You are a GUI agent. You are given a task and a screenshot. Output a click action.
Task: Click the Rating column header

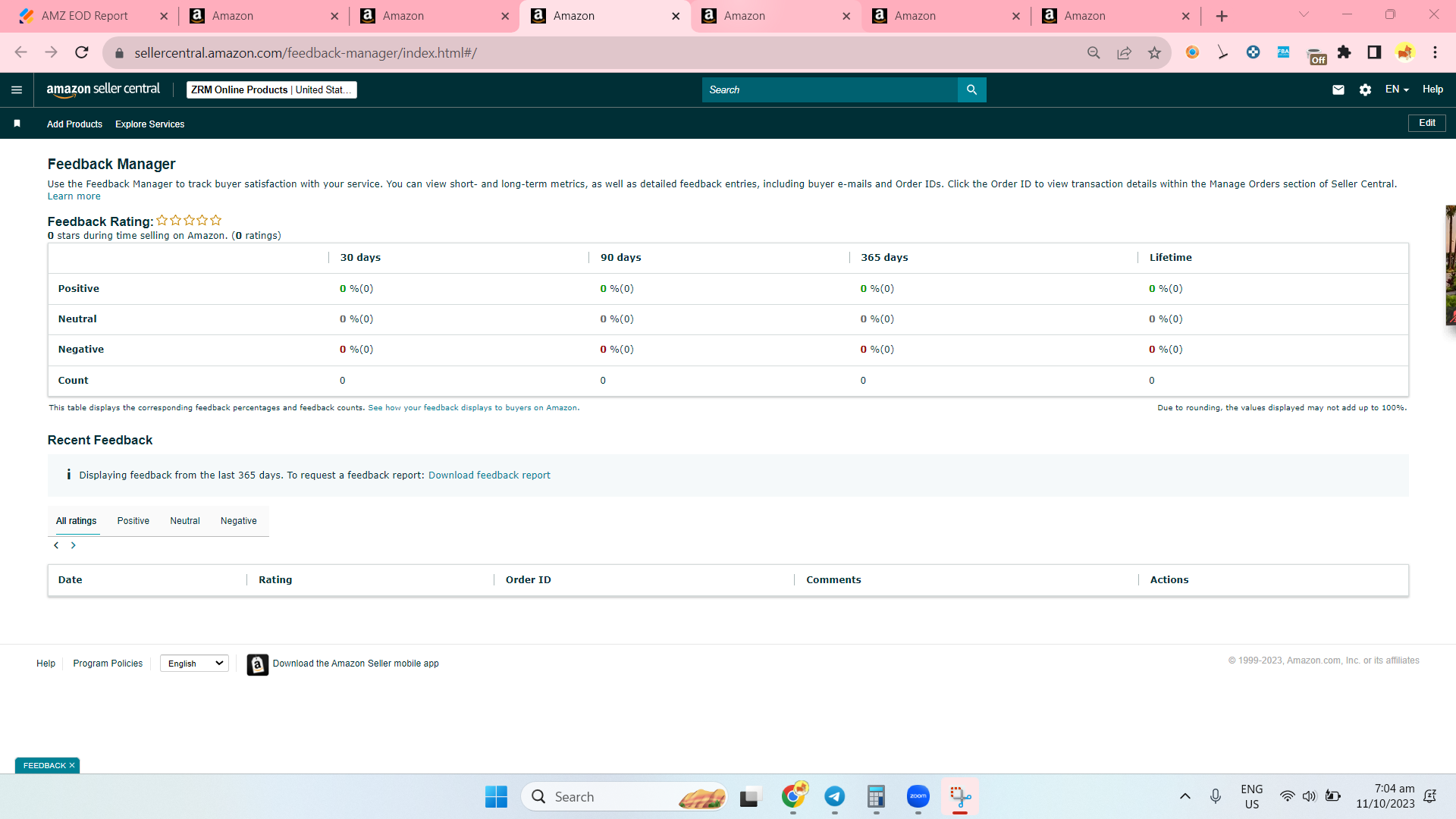[275, 580]
